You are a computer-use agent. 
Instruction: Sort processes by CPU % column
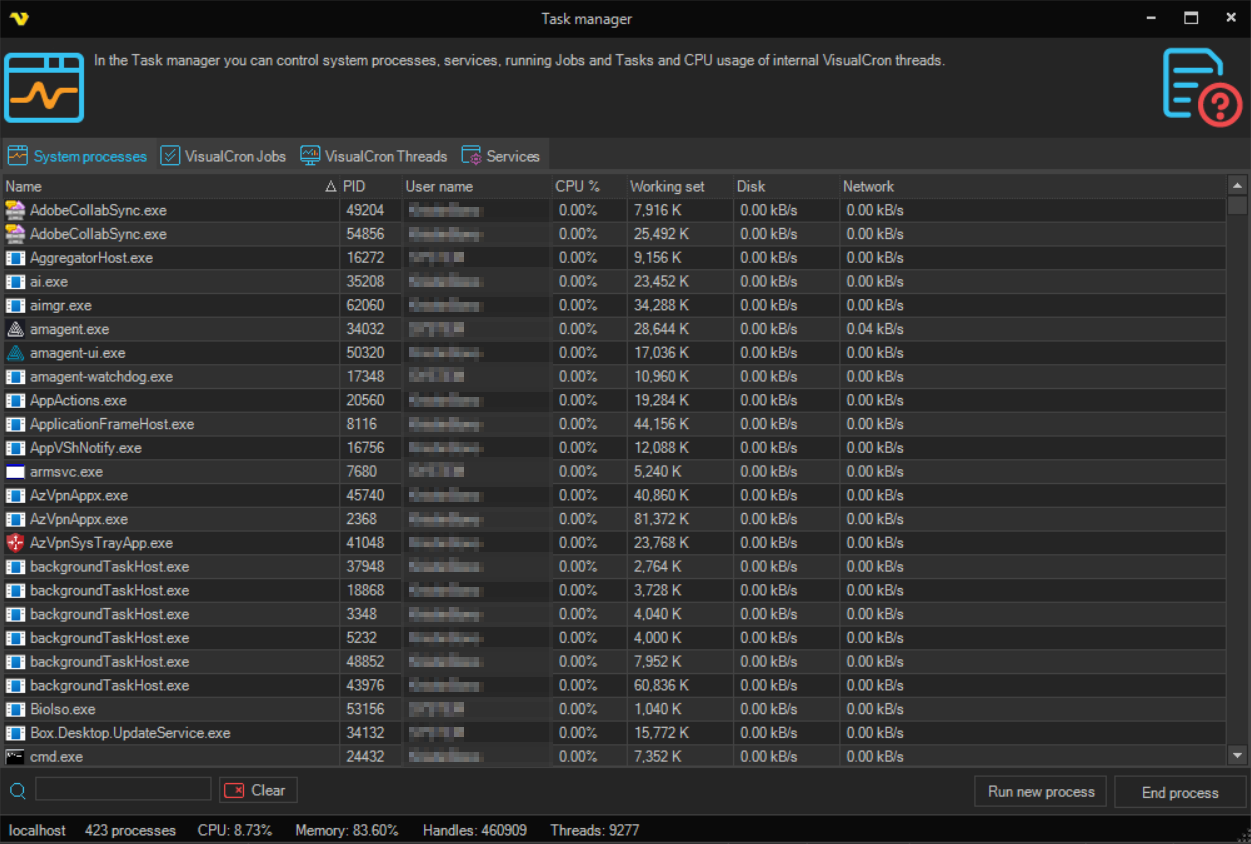coord(577,186)
